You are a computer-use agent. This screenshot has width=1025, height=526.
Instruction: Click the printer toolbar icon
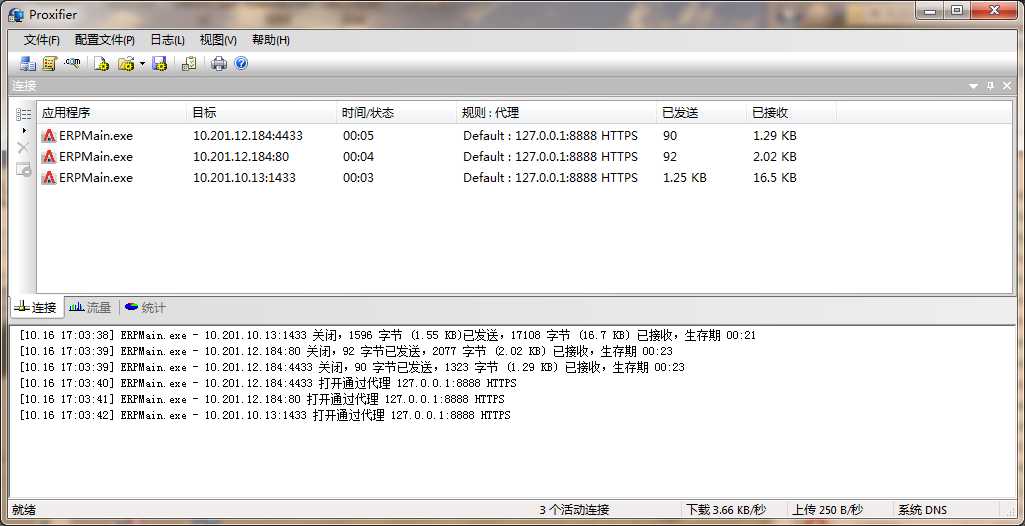click(219, 64)
